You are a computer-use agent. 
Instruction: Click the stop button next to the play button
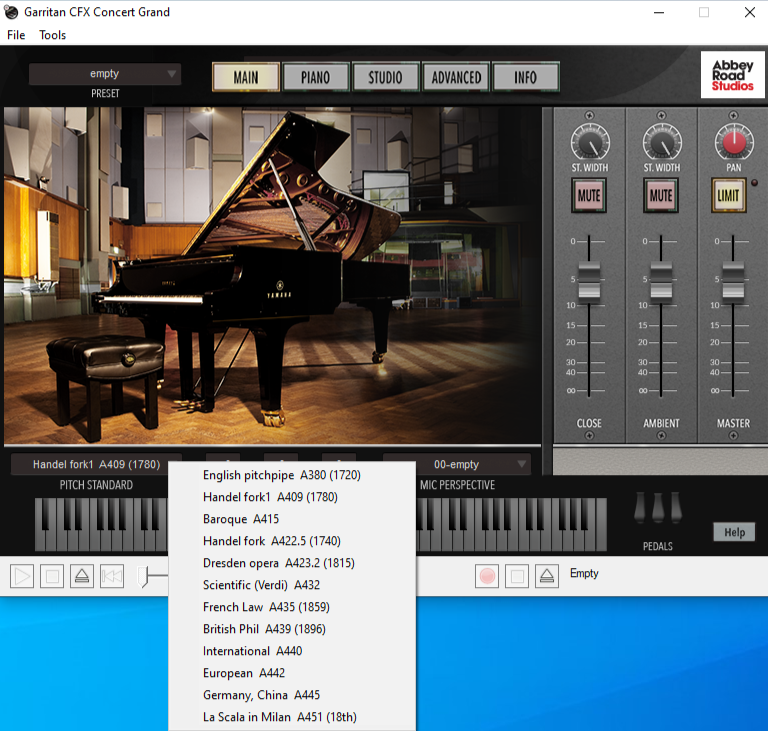tap(52, 576)
